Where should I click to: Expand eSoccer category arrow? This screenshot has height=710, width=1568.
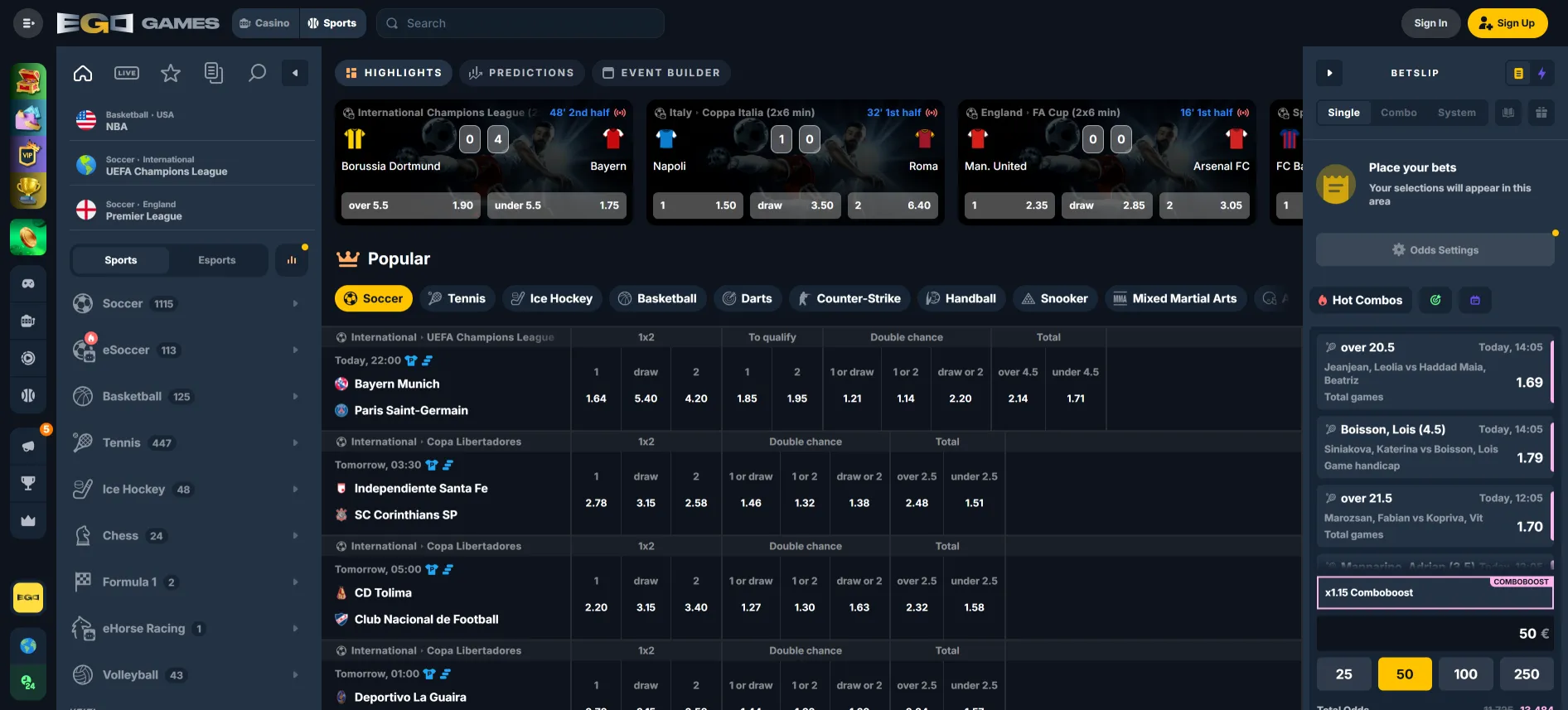point(295,350)
